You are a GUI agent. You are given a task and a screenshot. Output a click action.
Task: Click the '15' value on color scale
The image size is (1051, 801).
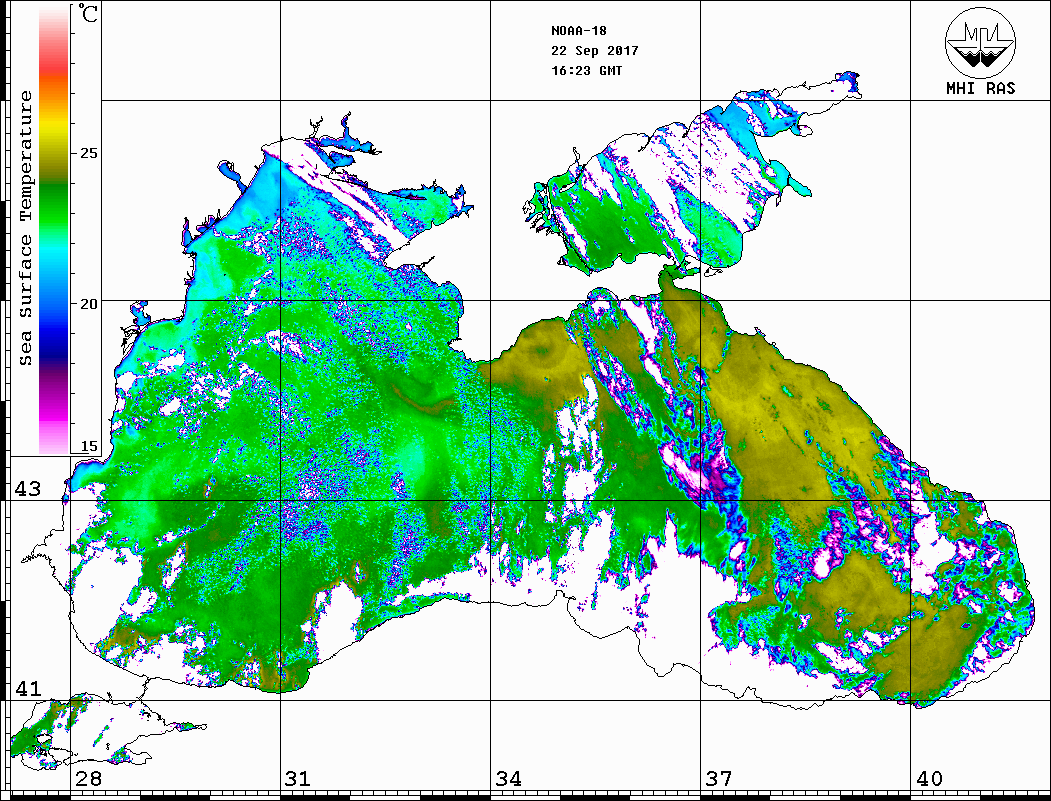[x=88, y=446]
